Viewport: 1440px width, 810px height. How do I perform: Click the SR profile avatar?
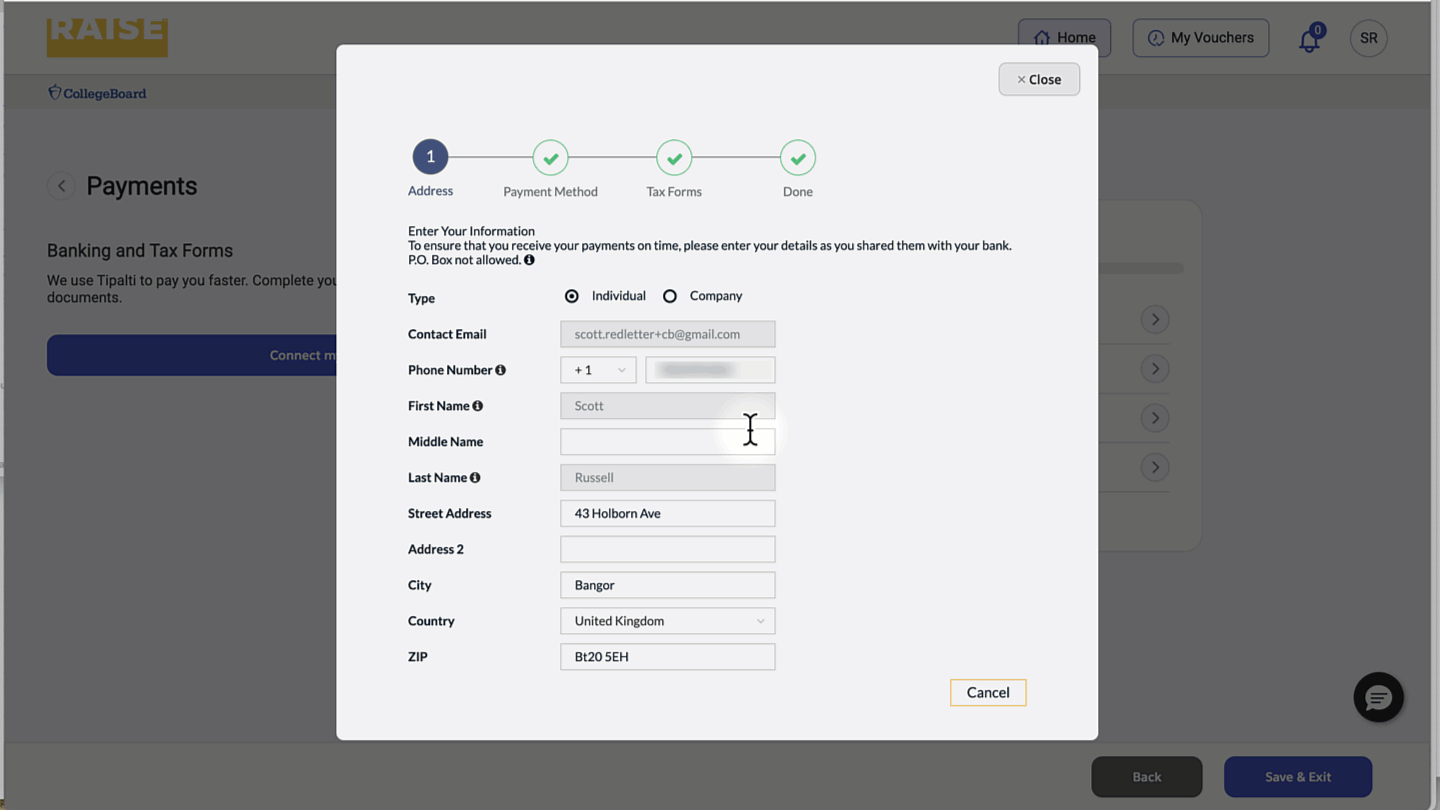1368,38
